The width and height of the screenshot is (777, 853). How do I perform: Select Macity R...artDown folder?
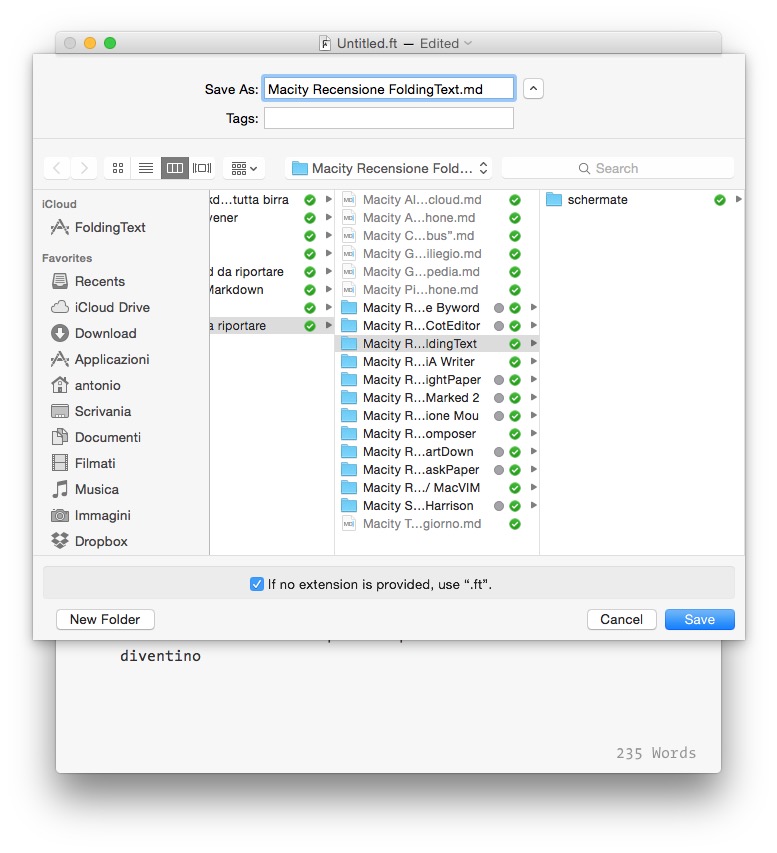tap(436, 452)
